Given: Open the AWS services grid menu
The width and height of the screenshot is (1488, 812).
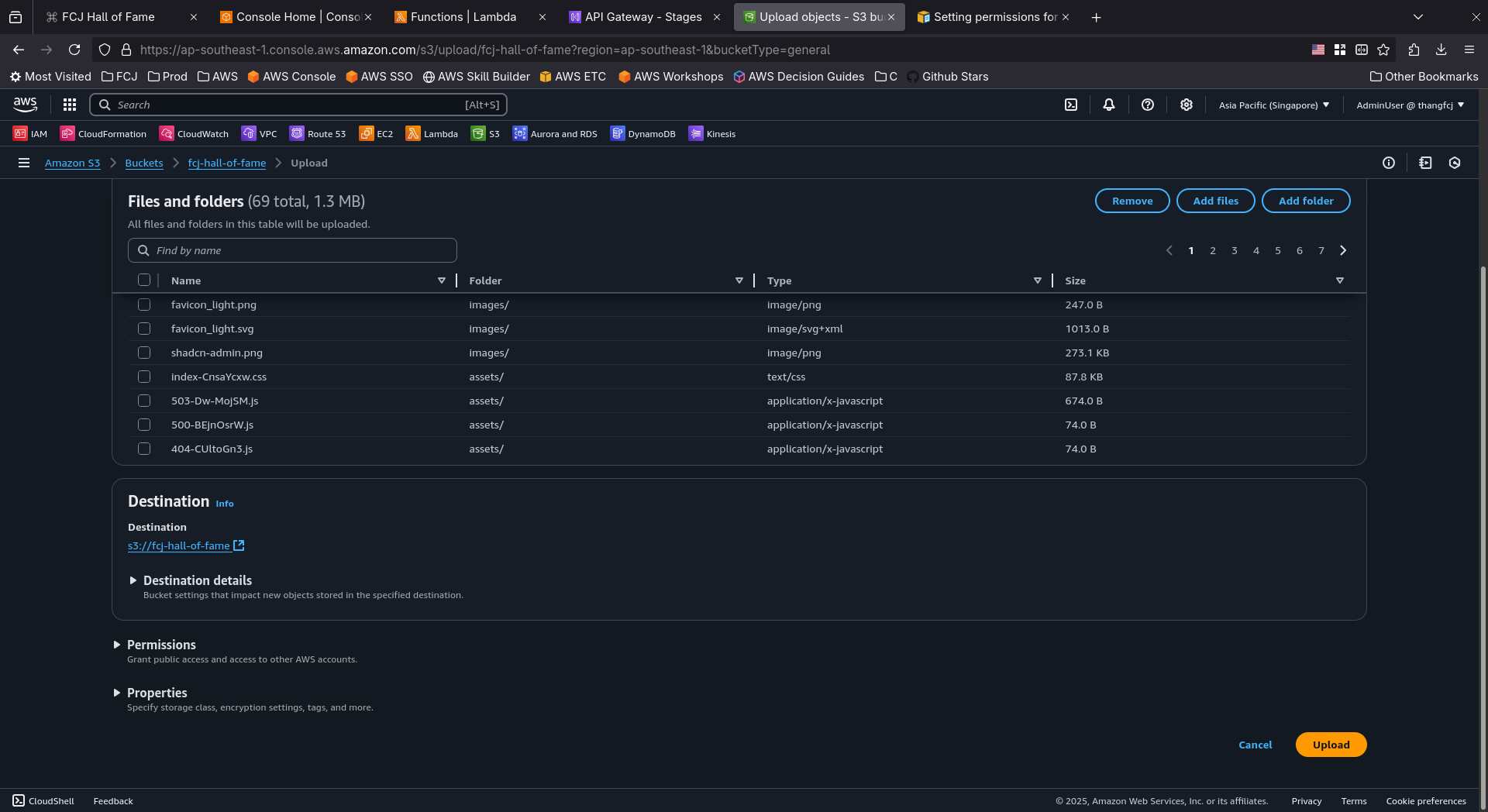Looking at the screenshot, I should tap(70, 105).
